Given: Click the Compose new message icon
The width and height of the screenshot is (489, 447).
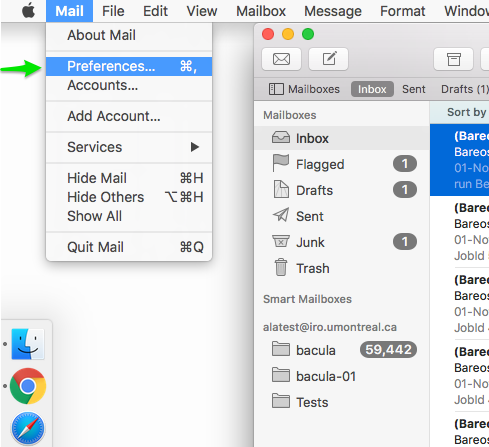Looking at the screenshot, I should coord(329,59).
